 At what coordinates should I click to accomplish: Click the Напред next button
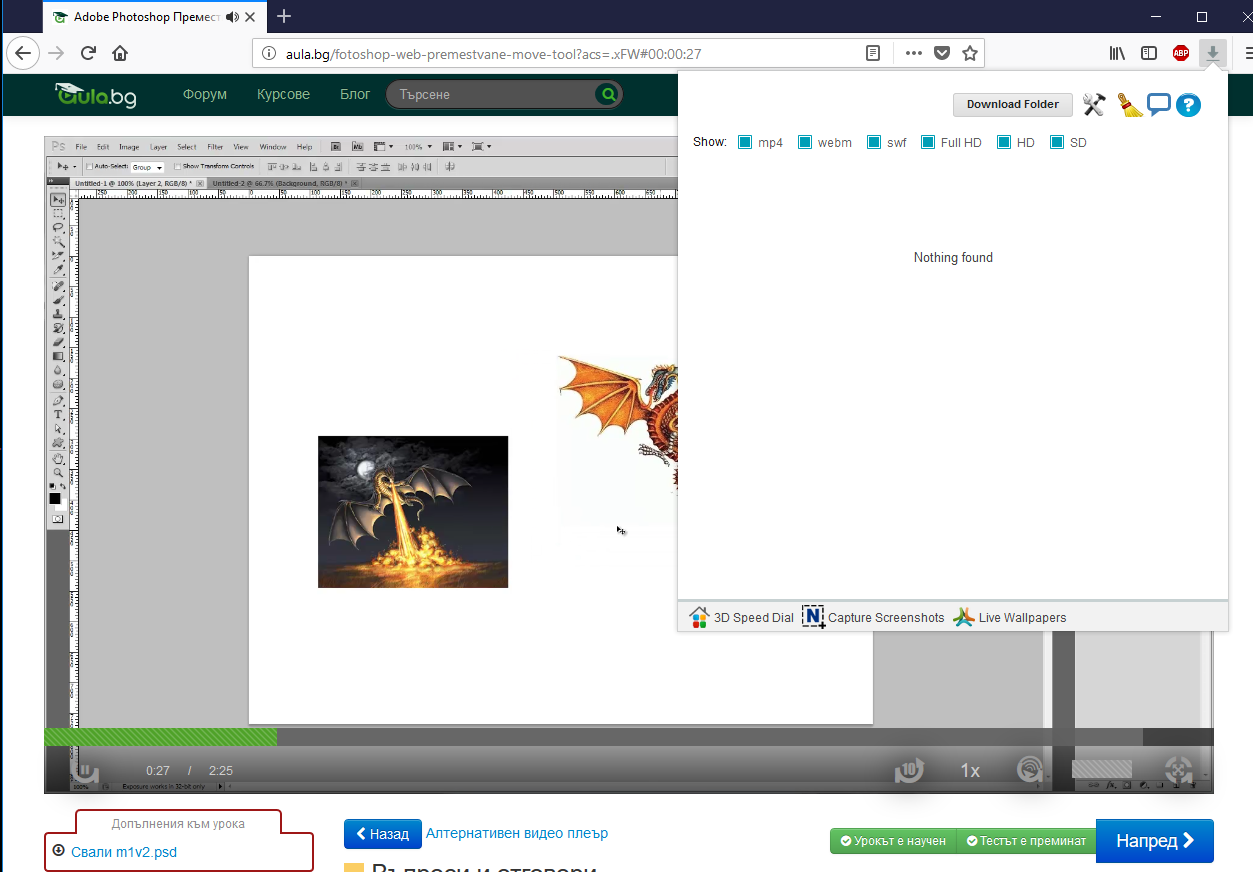(1155, 841)
